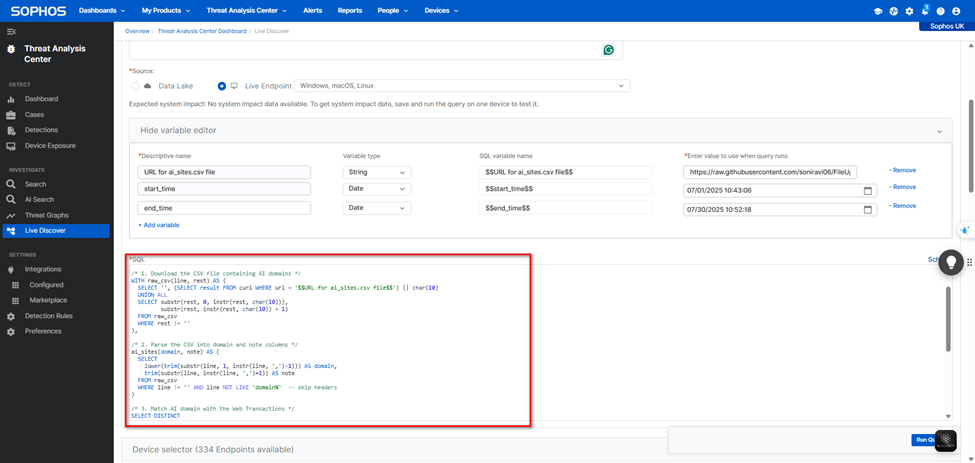The height and width of the screenshot is (463, 975).
Task: Open calendar picker for end_time value
Action: coord(867,209)
